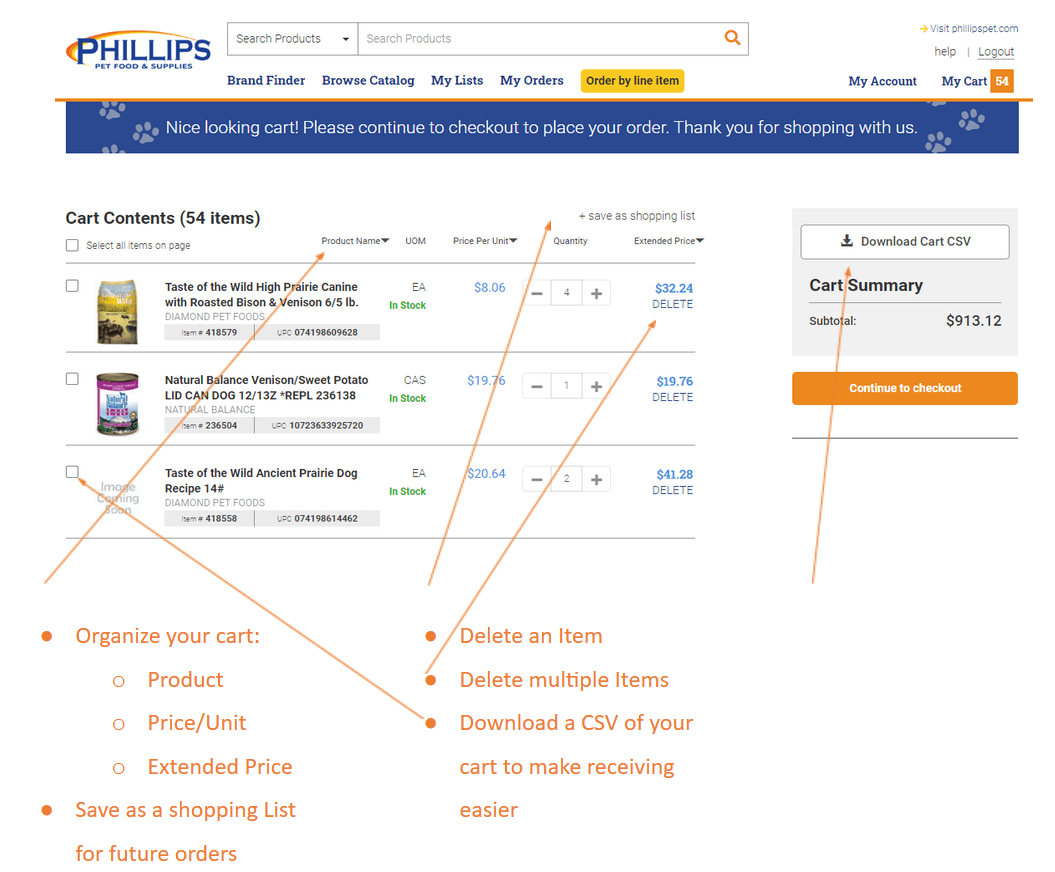Click the search magnifying glass icon
1055x872 pixels.
pyautogui.click(x=732, y=38)
